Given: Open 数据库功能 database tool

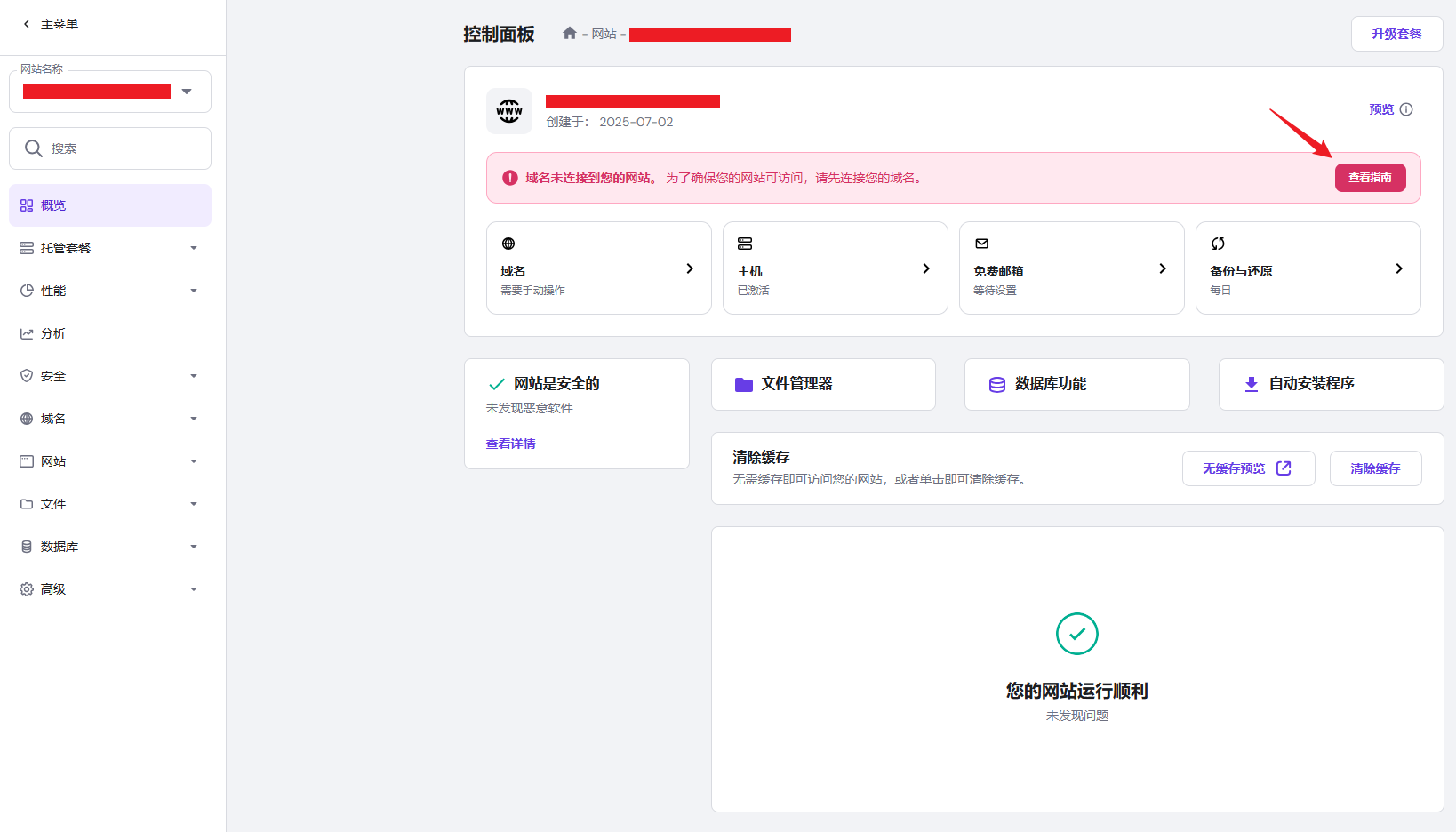Looking at the screenshot, I should [1076, 384].
